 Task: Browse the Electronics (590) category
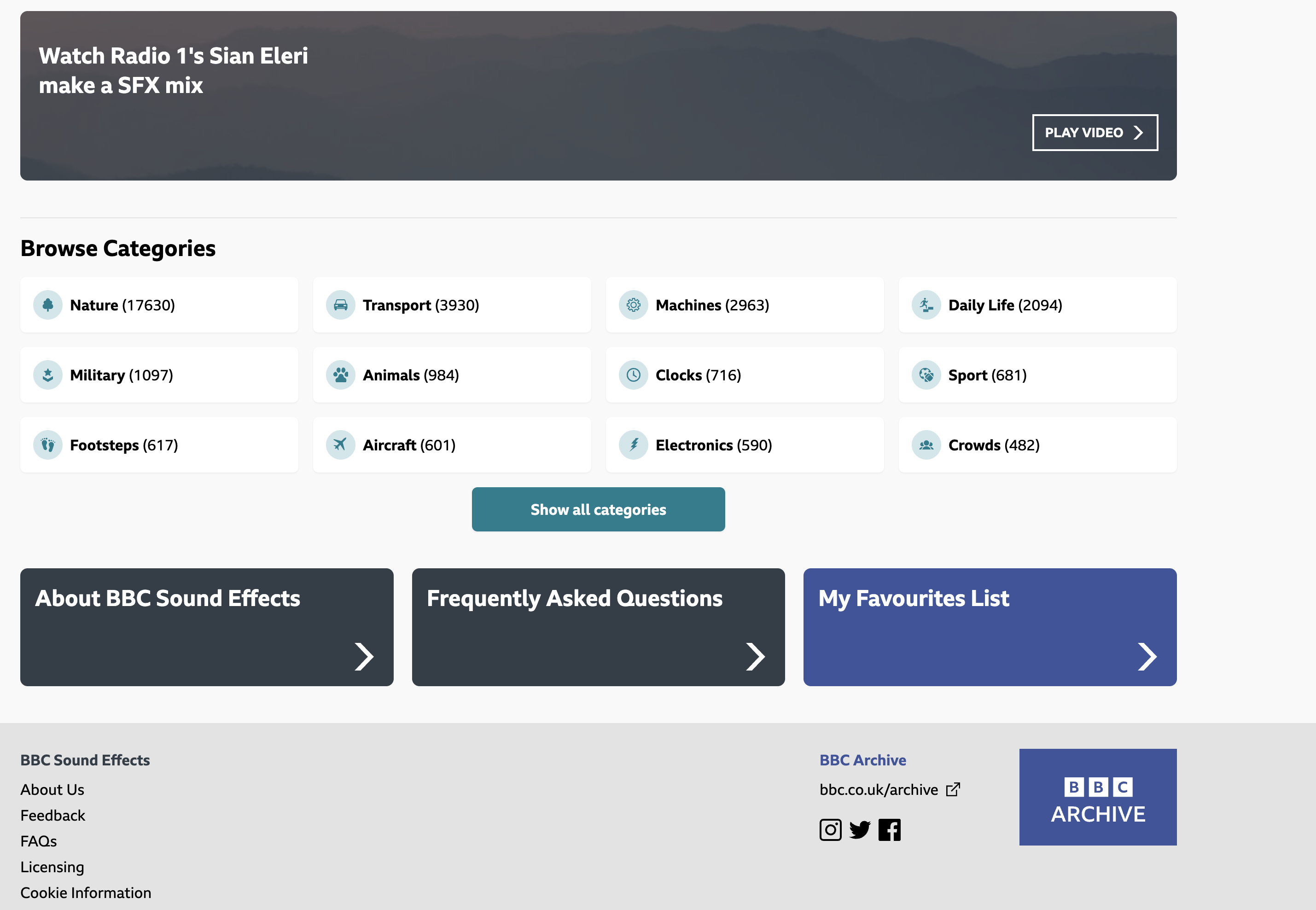coord(745,445)
